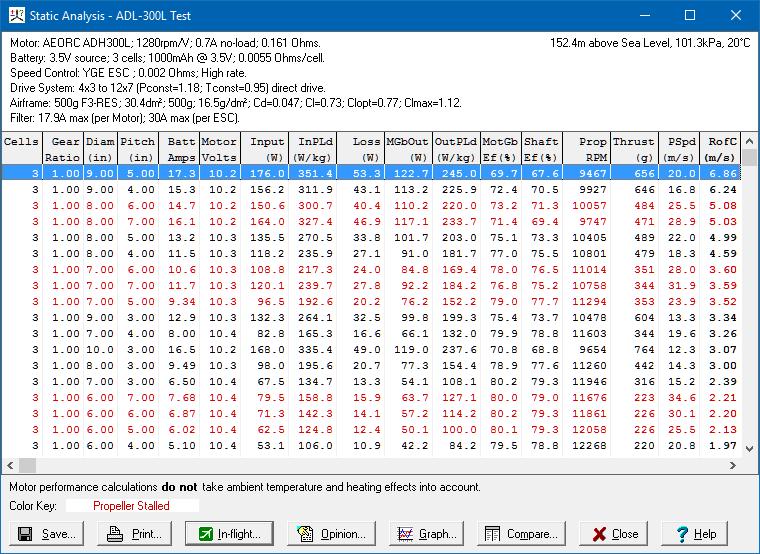Click the Motor Volts column header

click(219, 149)
